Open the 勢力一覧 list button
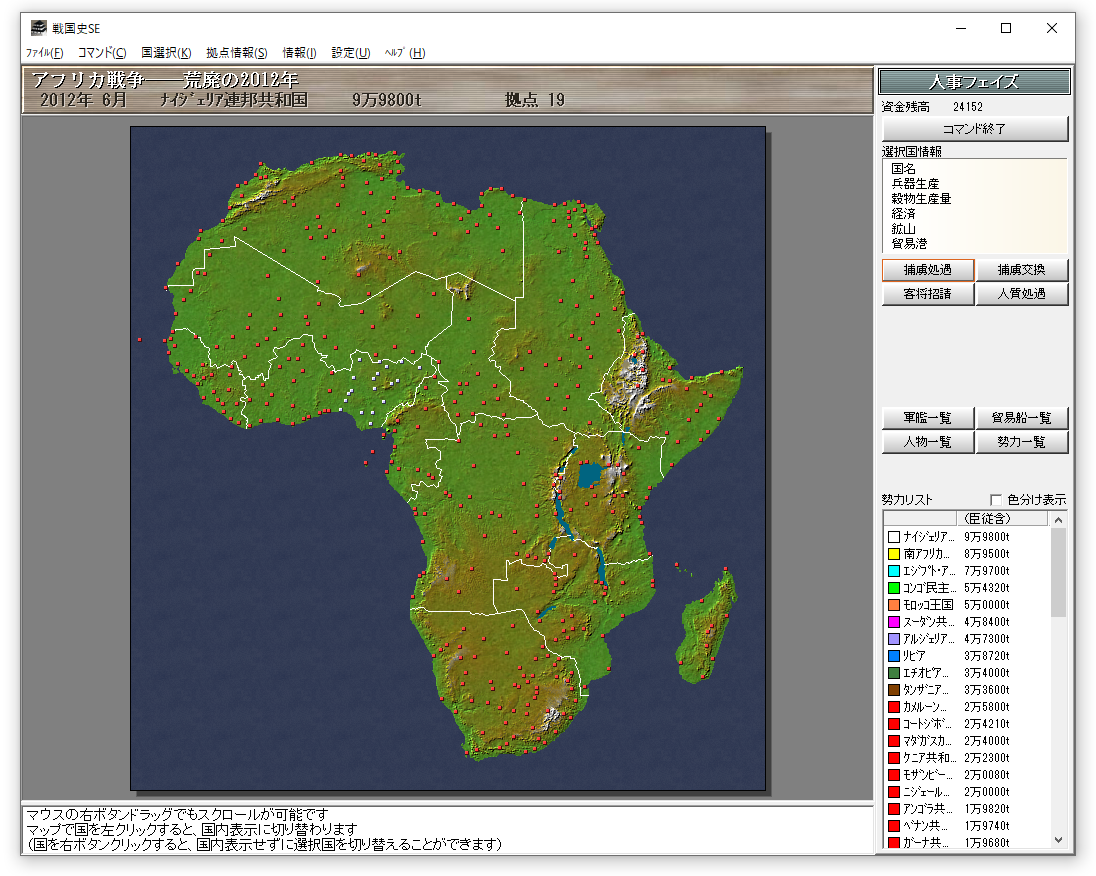 (x=1022, y=442)
